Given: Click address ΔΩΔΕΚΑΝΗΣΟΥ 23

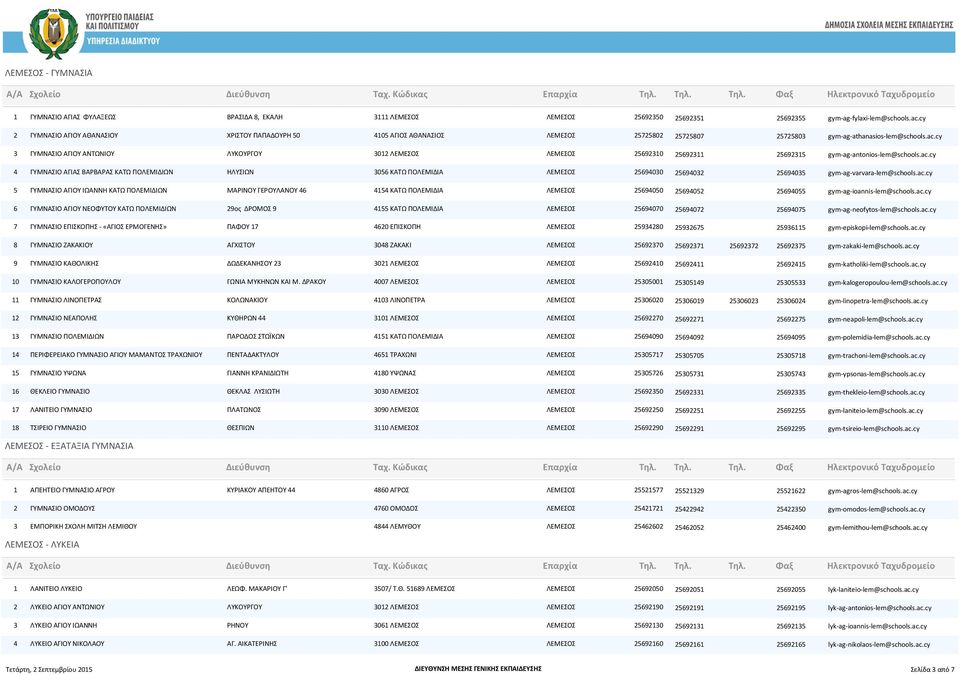Looking at the screenshot, I should point(253,263).
